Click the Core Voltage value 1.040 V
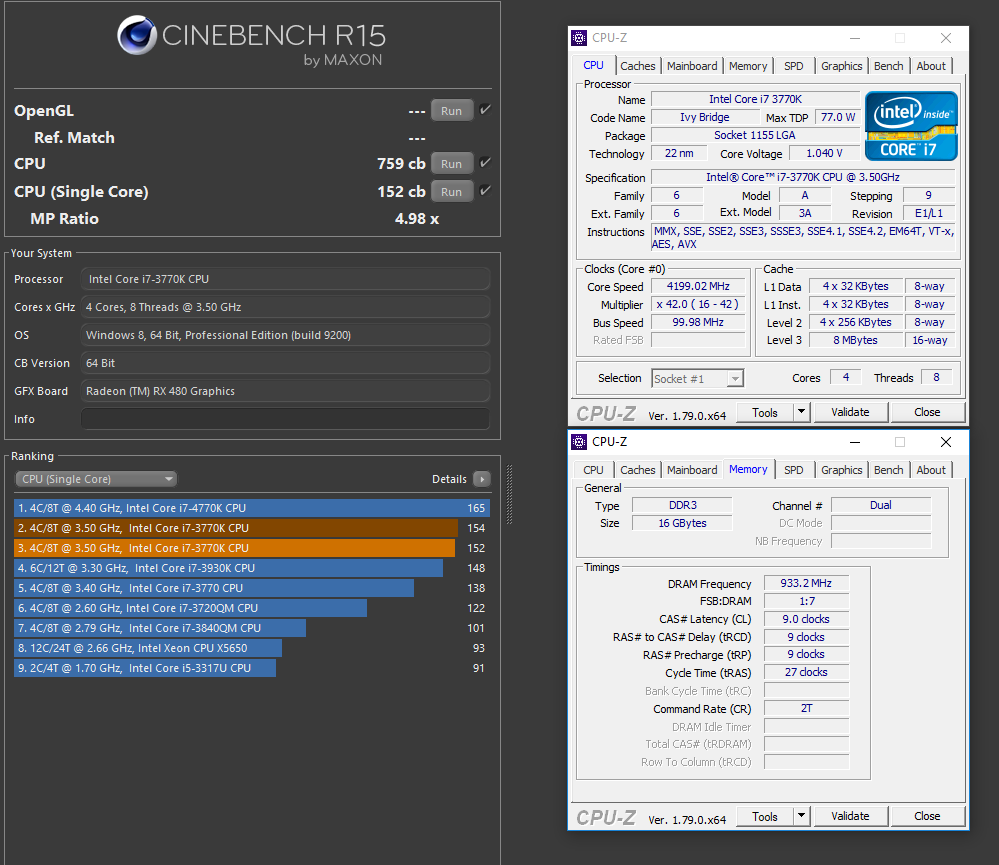The image size is (999, 865). coord(824,154)
